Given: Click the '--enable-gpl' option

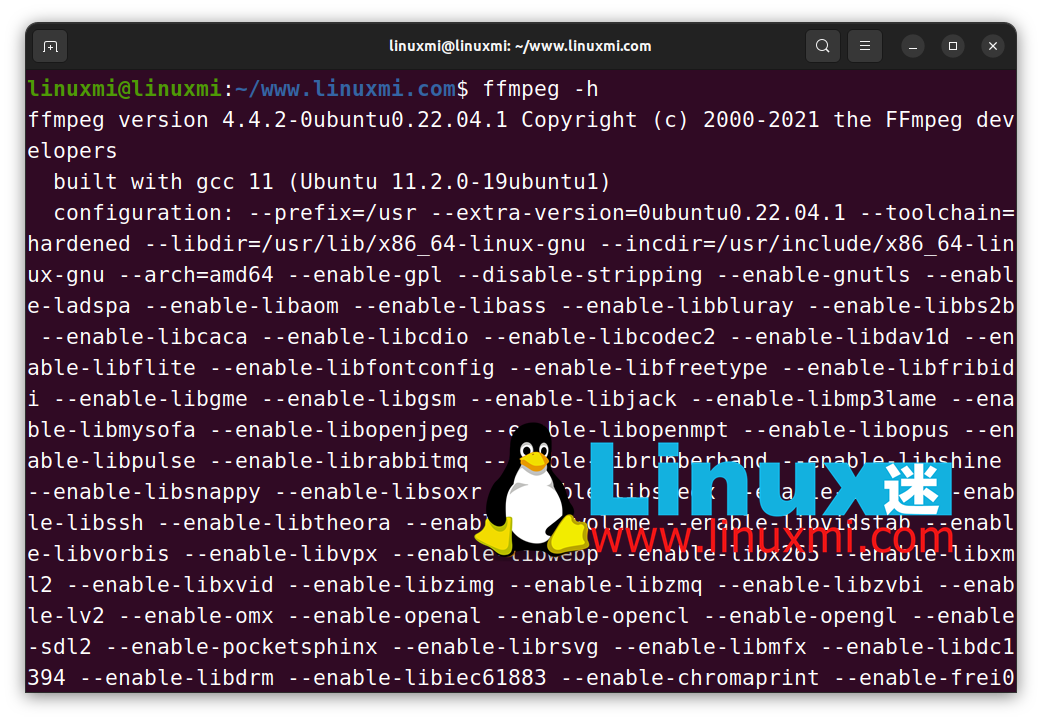Looking at the screenshot, I should pos(365,275).
